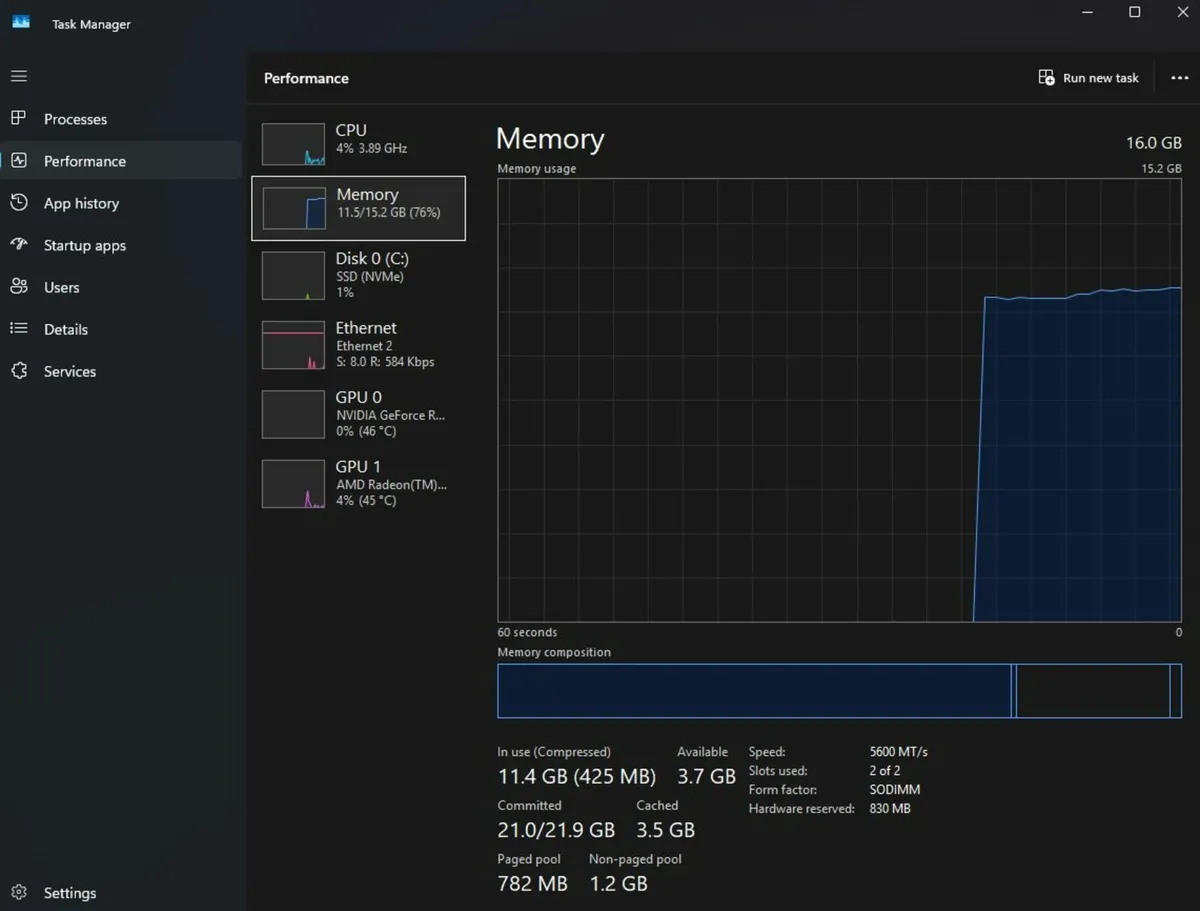Click the Run new task button
Screen dimensions: 1200x911
(x=1088, y=77)
